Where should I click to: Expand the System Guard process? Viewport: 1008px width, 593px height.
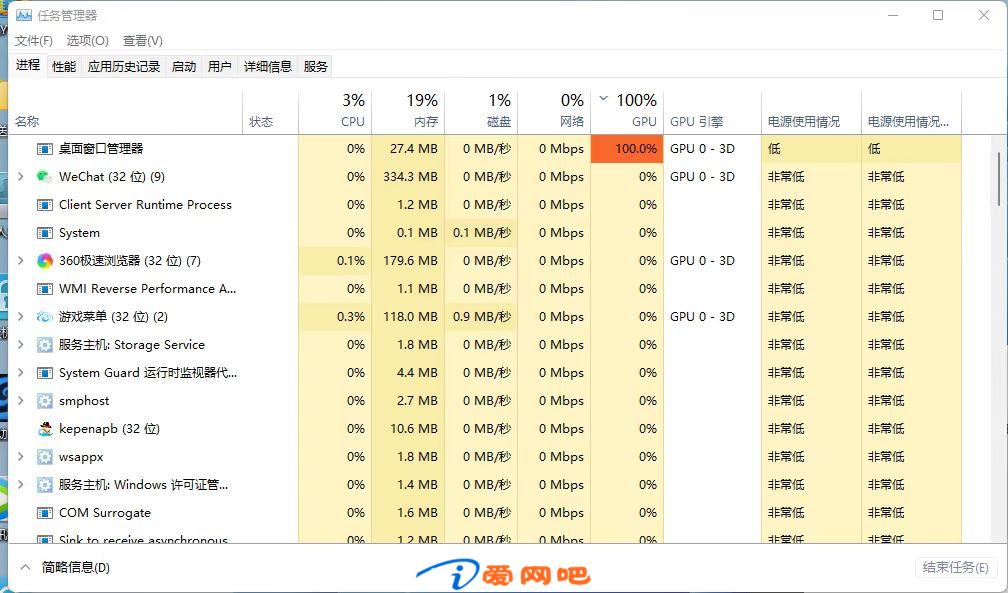(21, 373)
